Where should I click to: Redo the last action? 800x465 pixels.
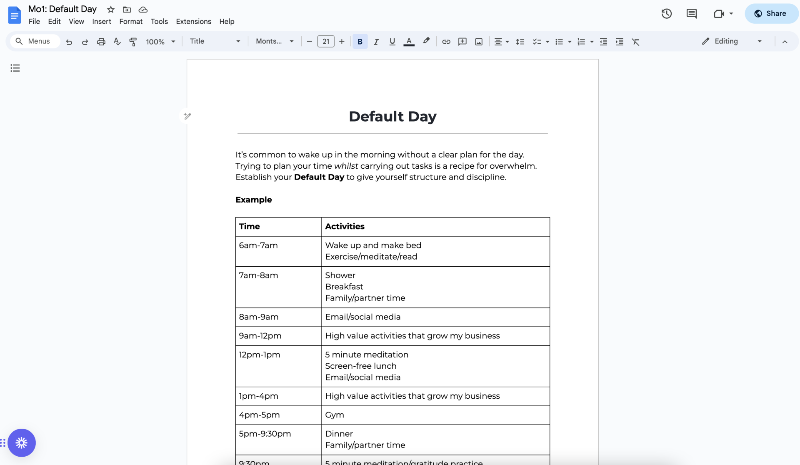(x=85, y=42)
